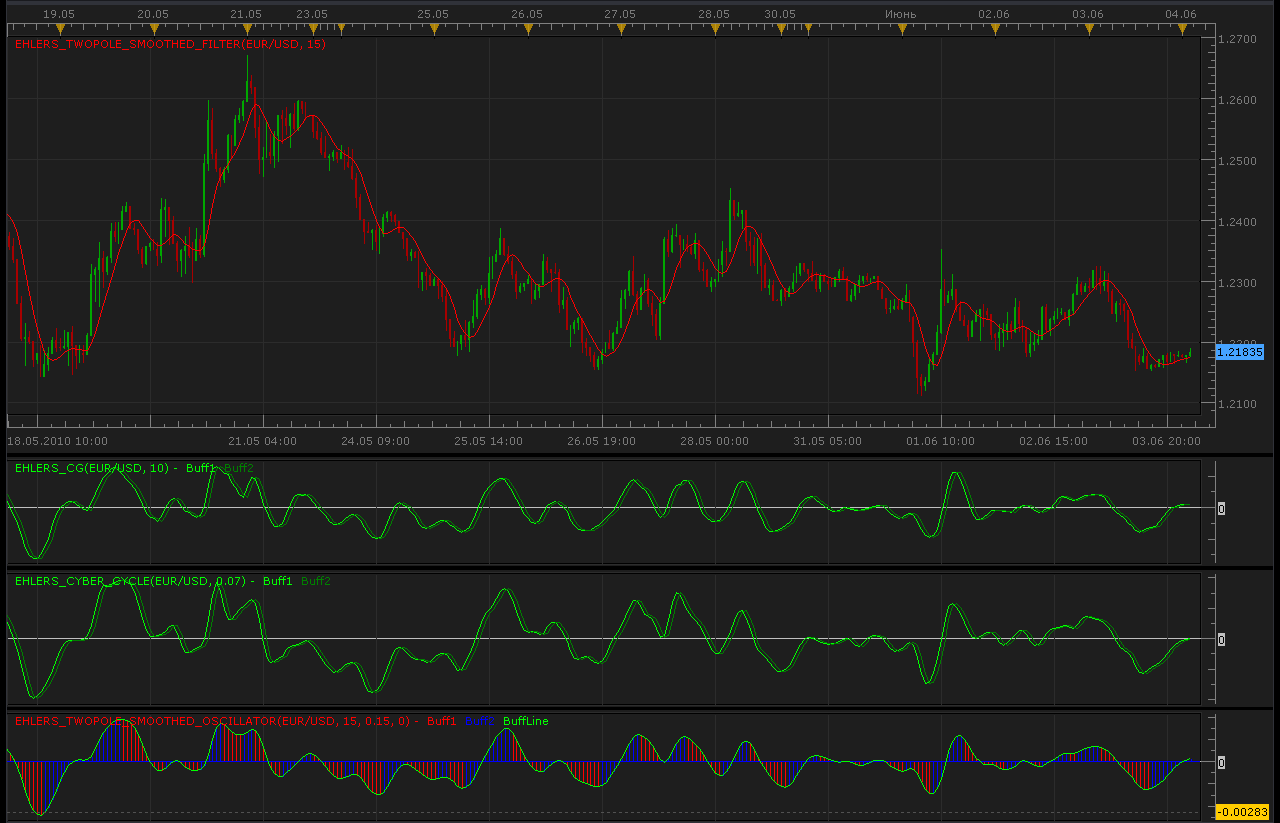Click the 28.05 00:00 time axis label
The width and height of the screenshot is (1280, 823).
click(714, 440)
